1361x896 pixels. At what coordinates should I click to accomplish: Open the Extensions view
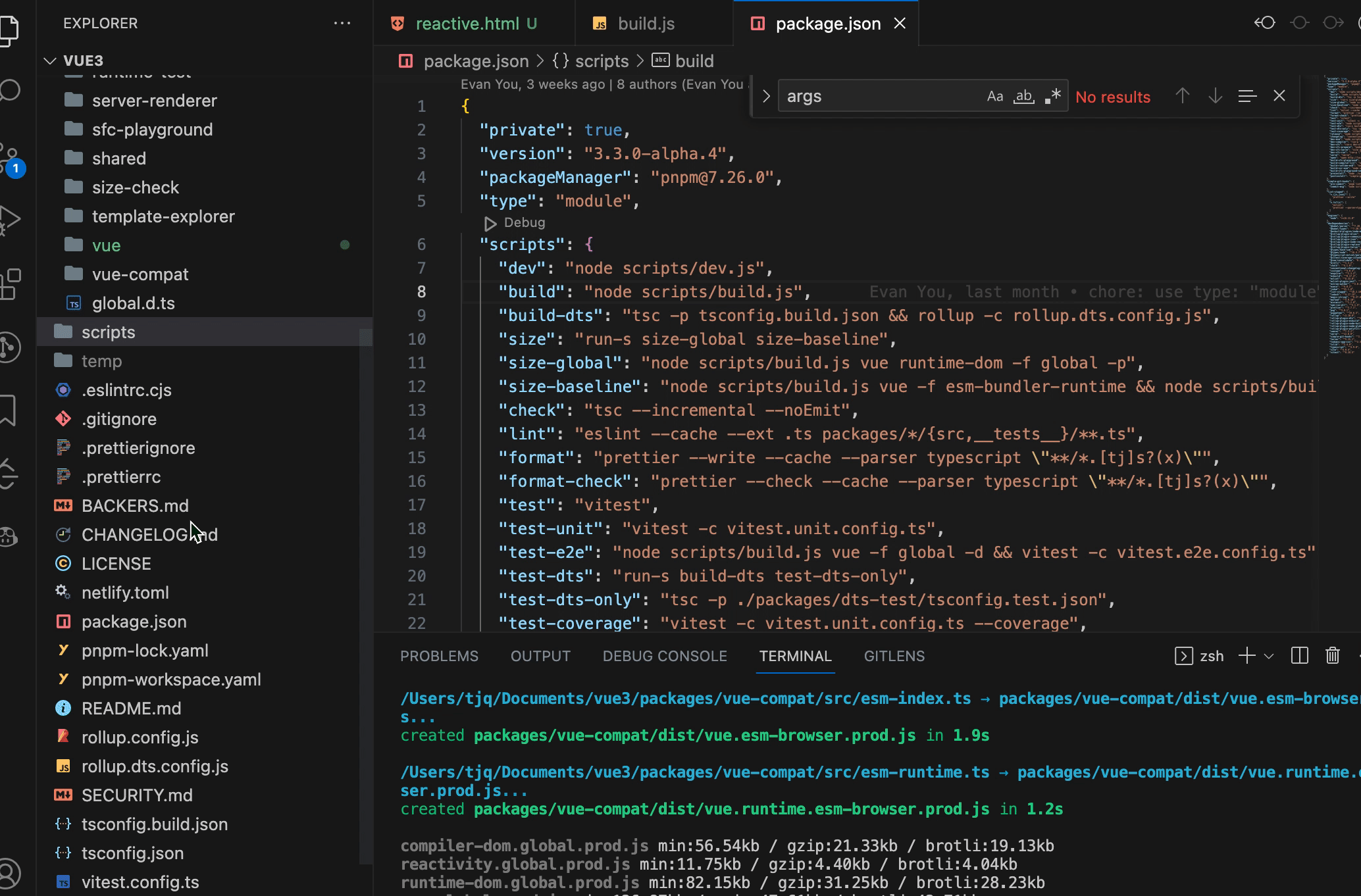tap(11, 283)
